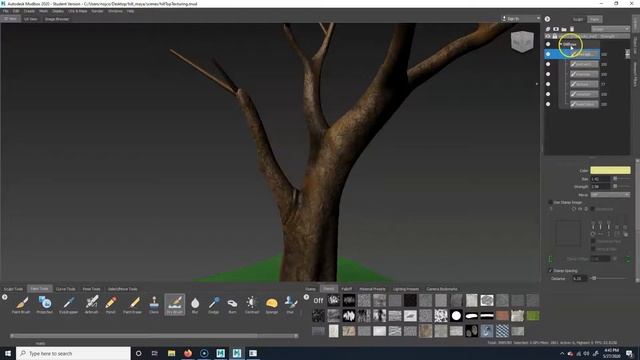The image size is (640, 360).
Task: Select the Paint Erase tool
Action: coord(133,304)
